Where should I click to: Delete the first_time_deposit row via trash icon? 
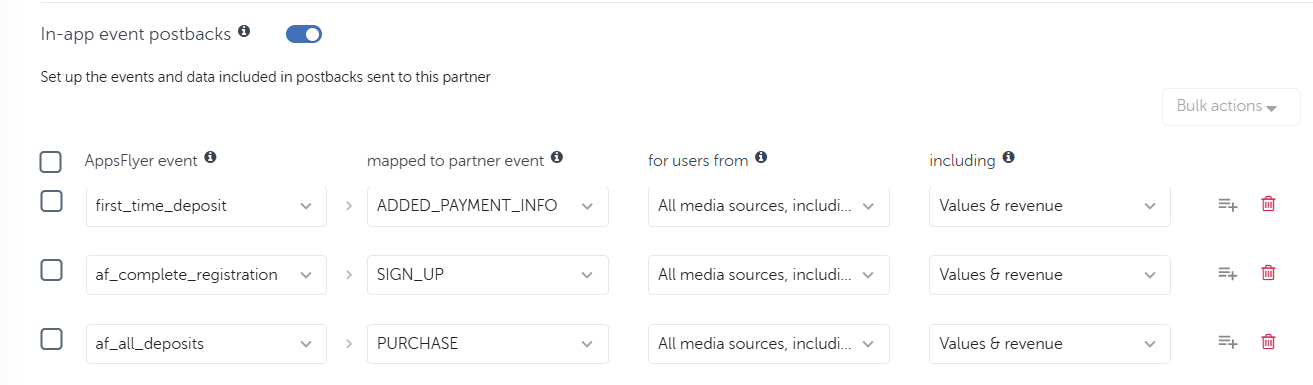pyautogui.click(x=1268, y=204)
